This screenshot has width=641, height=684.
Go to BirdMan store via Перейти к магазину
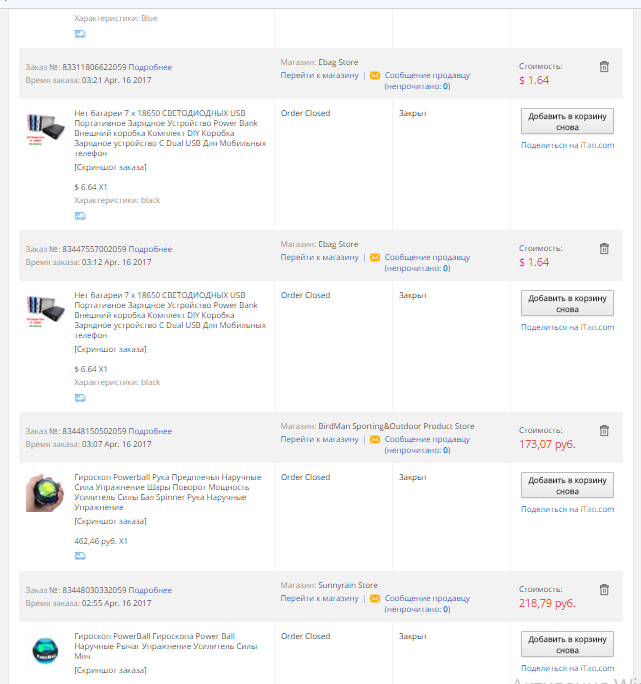pos(319,439)
